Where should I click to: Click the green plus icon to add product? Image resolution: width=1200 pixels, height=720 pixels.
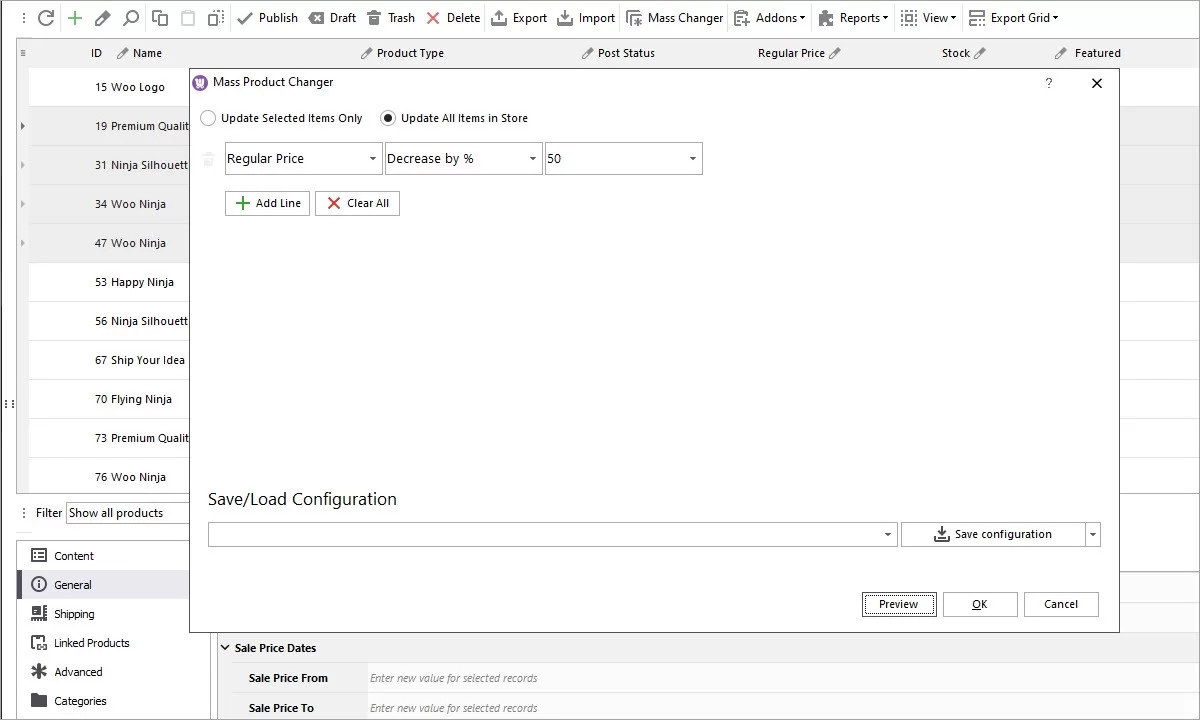pyautogui.click(x=74, y=17)
